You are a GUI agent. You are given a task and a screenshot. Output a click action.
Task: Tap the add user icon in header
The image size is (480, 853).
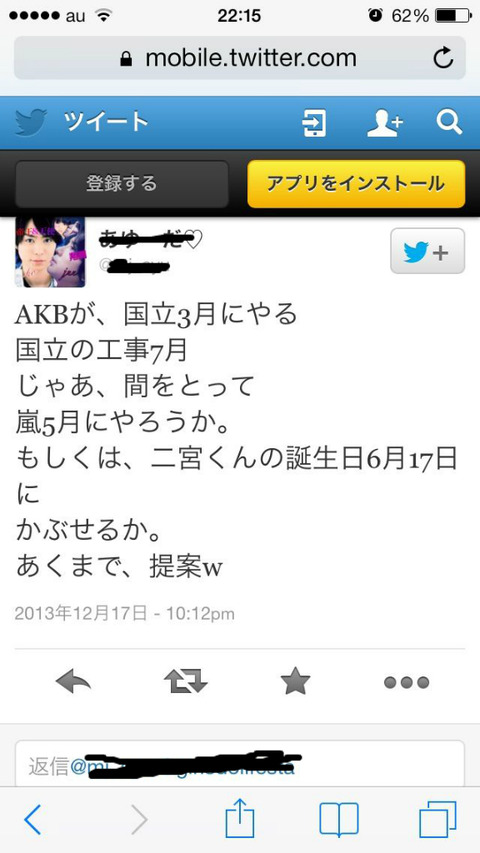tap(385, 123)
